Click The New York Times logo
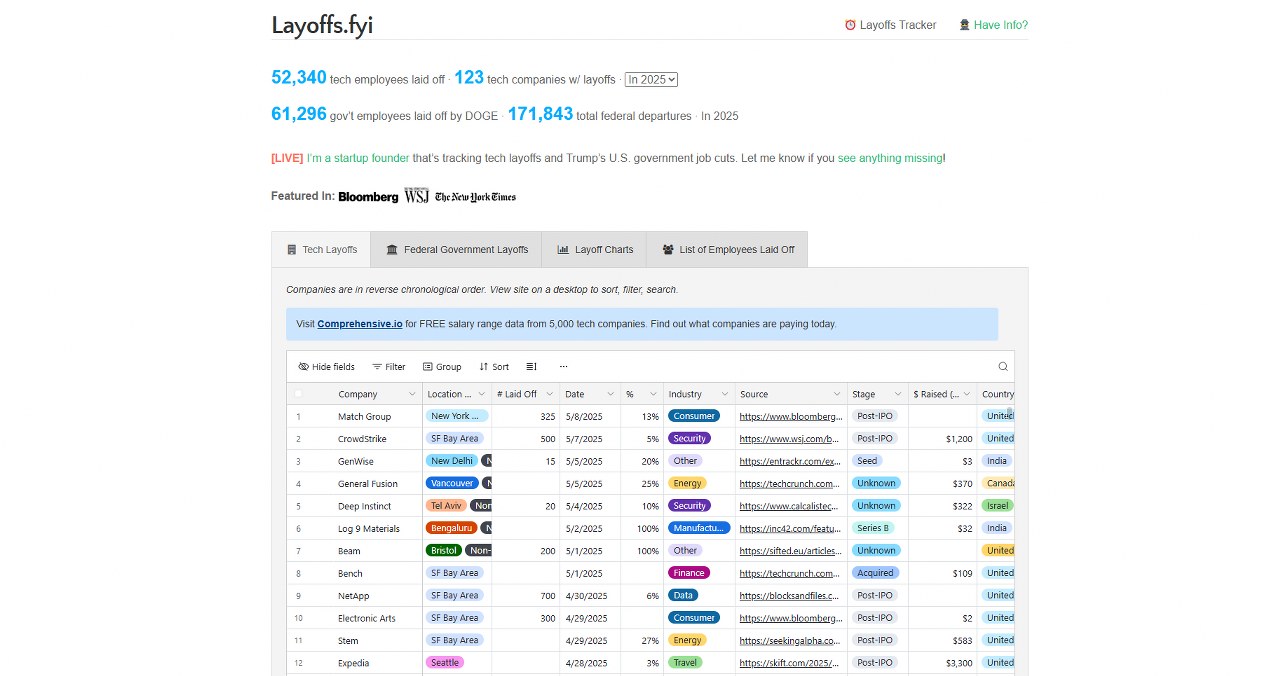 point(476,197)
